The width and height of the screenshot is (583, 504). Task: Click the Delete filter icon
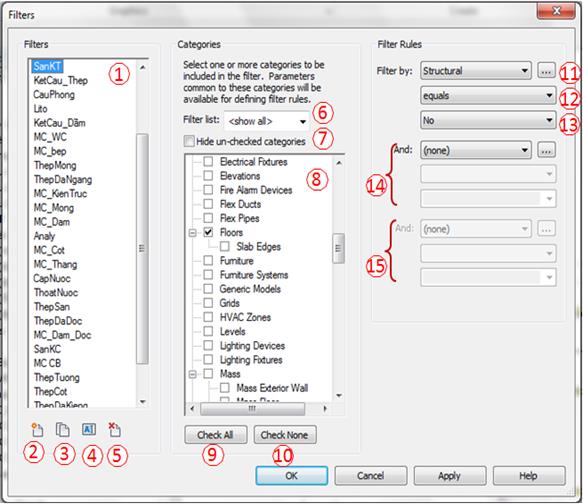115,430
